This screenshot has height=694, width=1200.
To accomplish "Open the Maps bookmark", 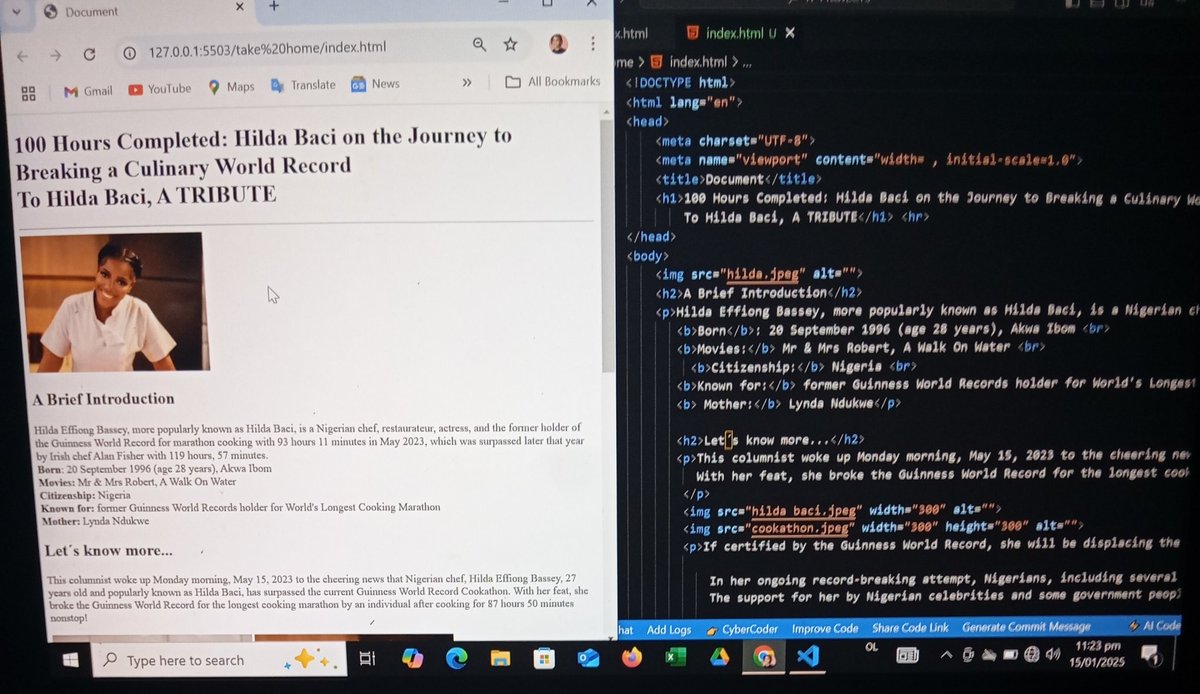I will (231, 87).
